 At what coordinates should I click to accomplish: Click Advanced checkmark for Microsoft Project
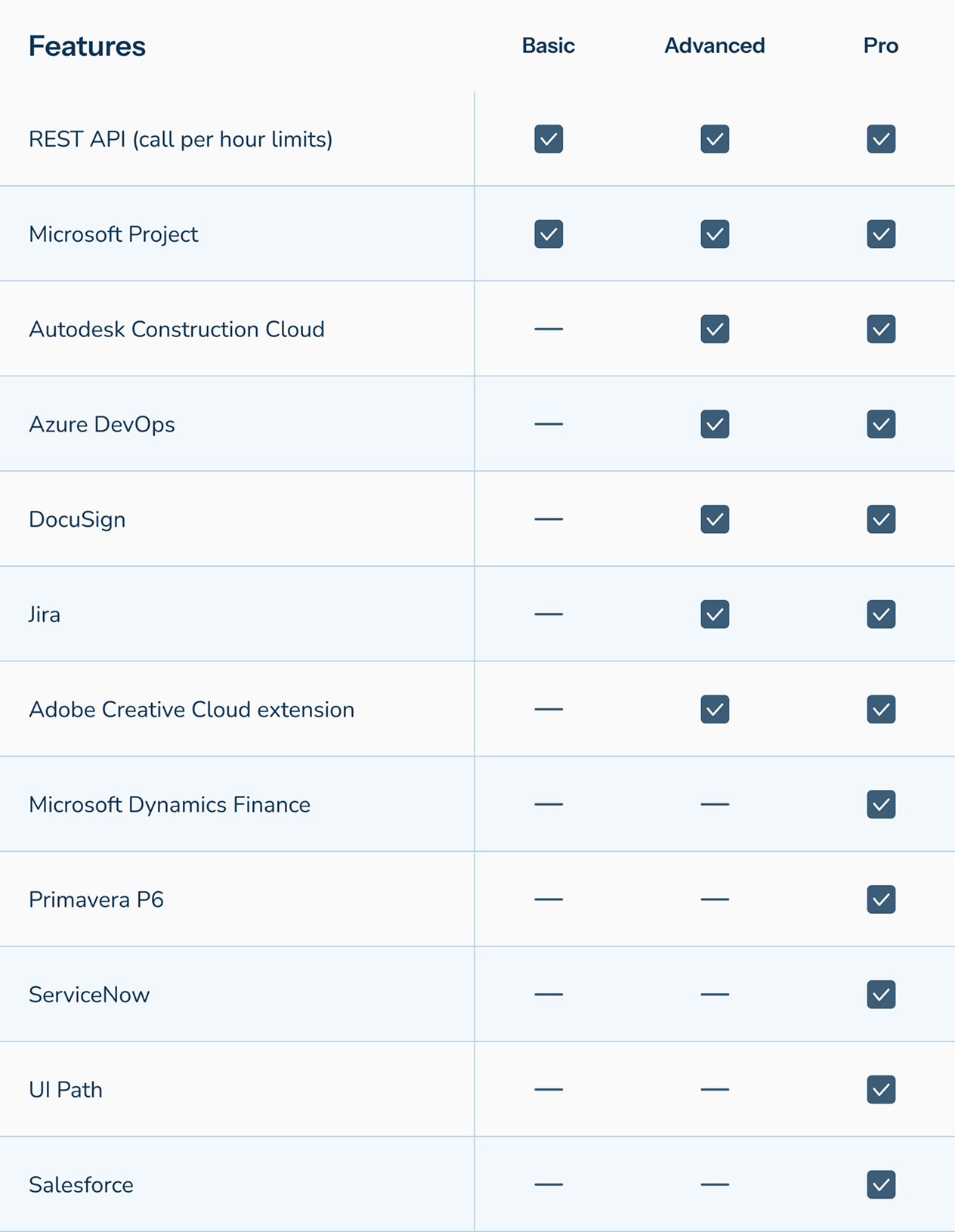pos(715,234)
